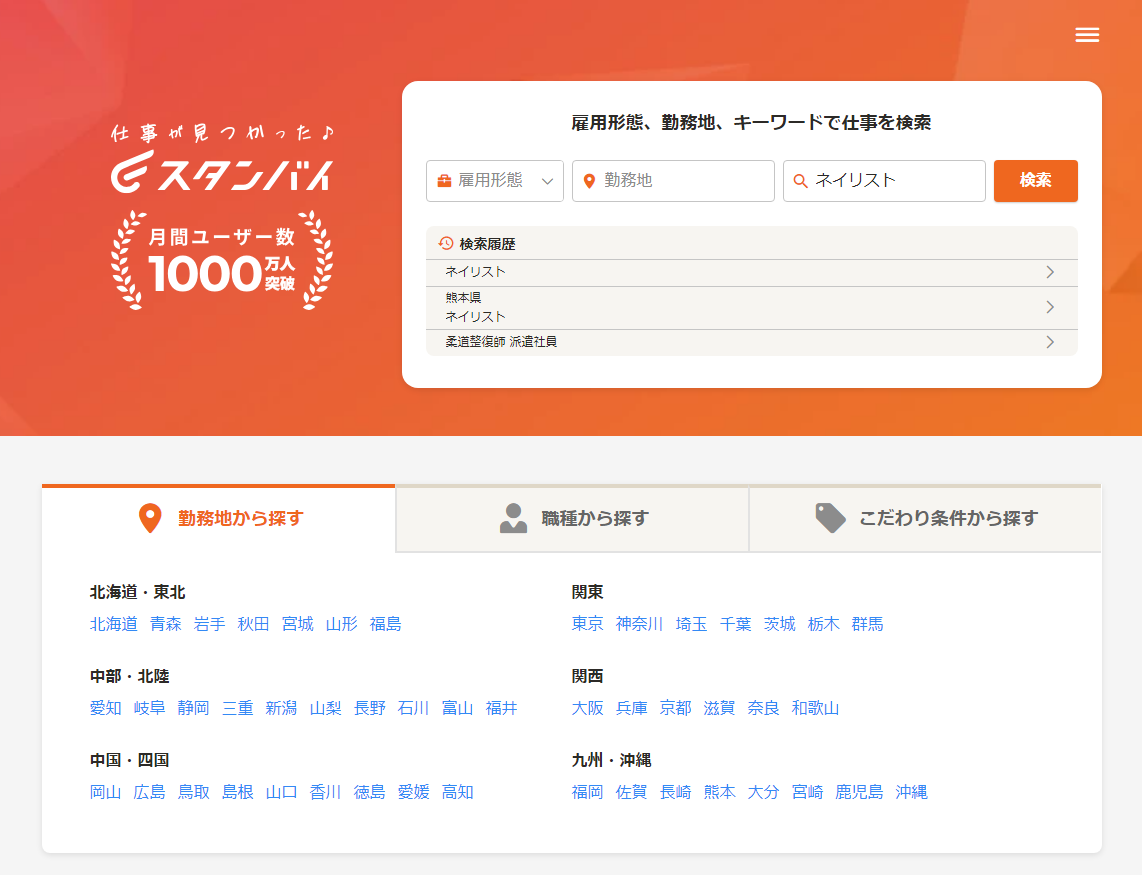Switch to the こだわり条件から探す tab
Image resolution: width=1142 pixels, height=875 pixels.
[x=925, y=518]
